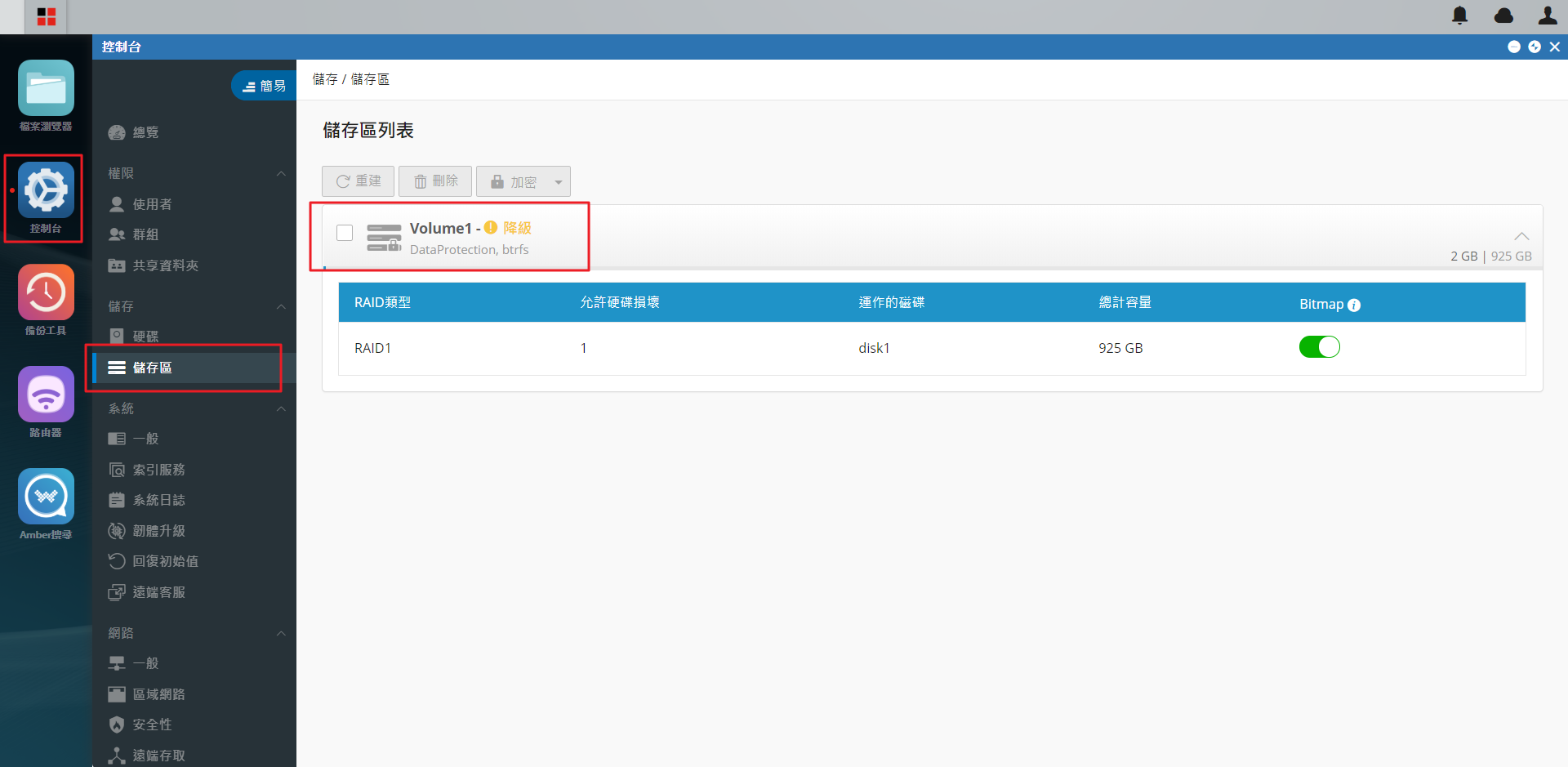Open 索引服務 in sidebar
This screenshot has width=1568, height=767.
[x=158, y=470]
